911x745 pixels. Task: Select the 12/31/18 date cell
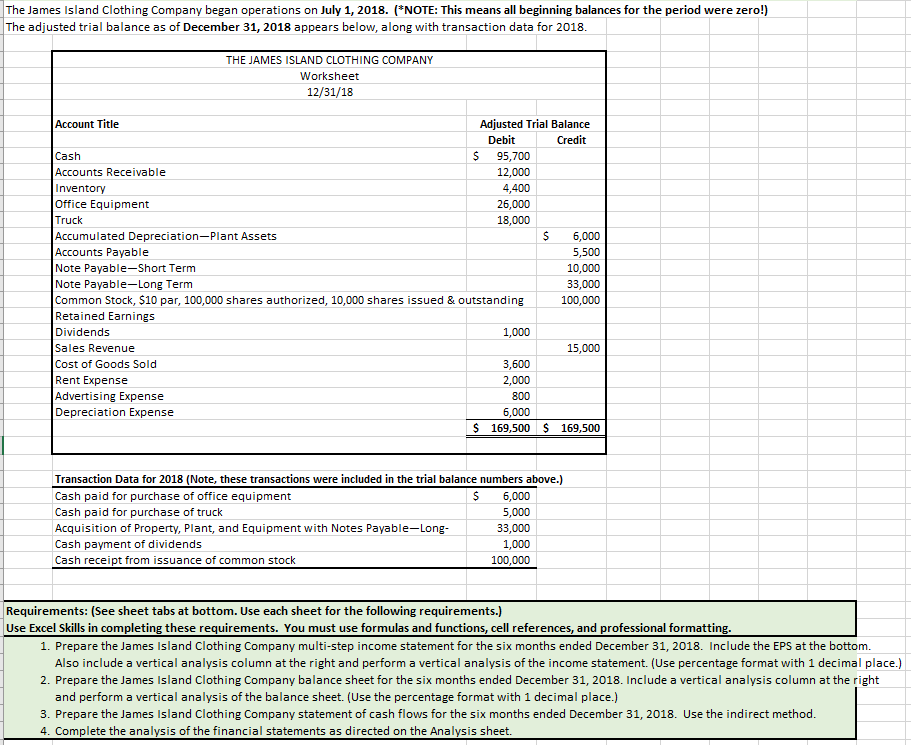point(329,92)
